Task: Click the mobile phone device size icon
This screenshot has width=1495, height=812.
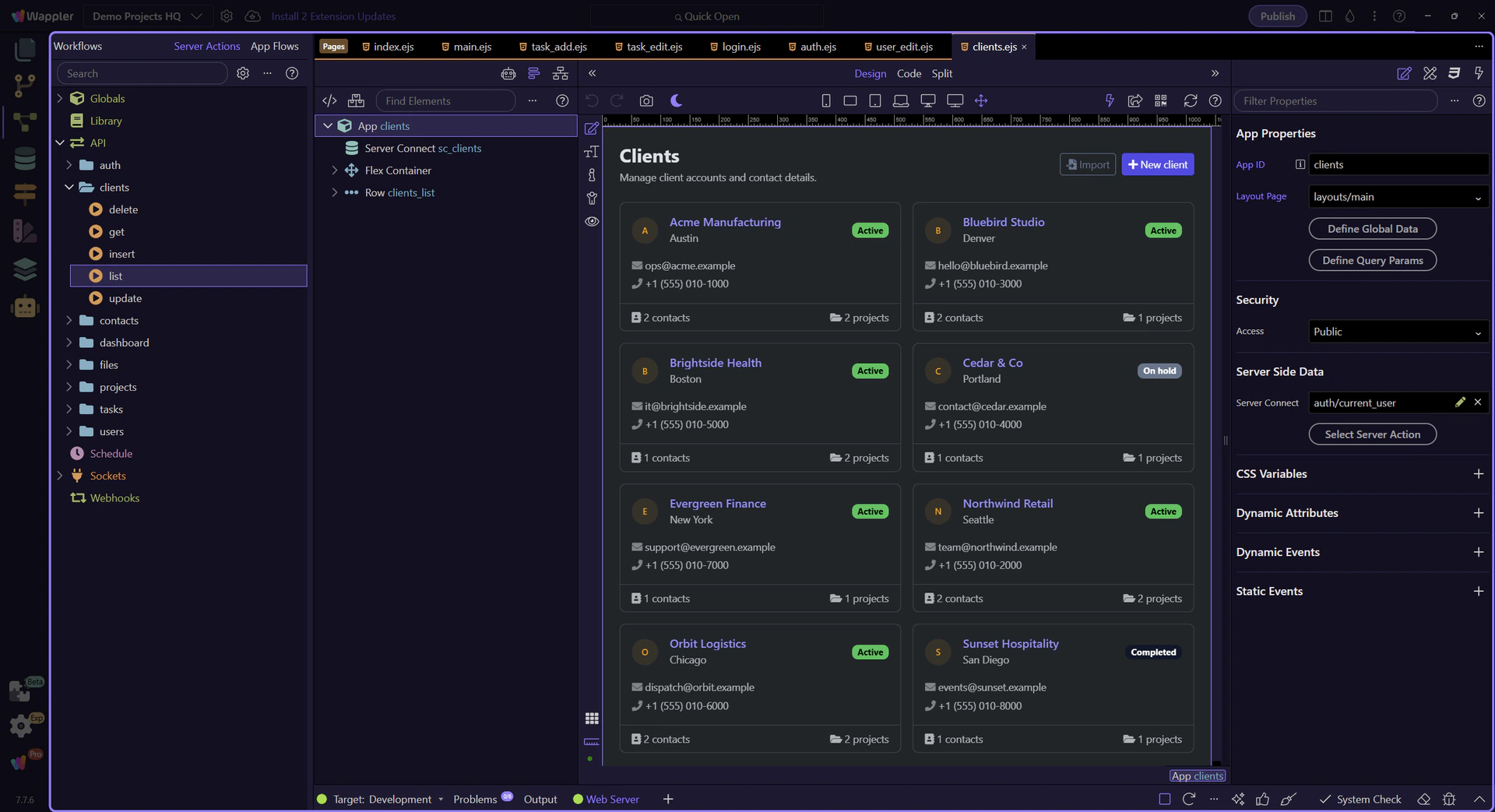Action: tap(826, 101)
